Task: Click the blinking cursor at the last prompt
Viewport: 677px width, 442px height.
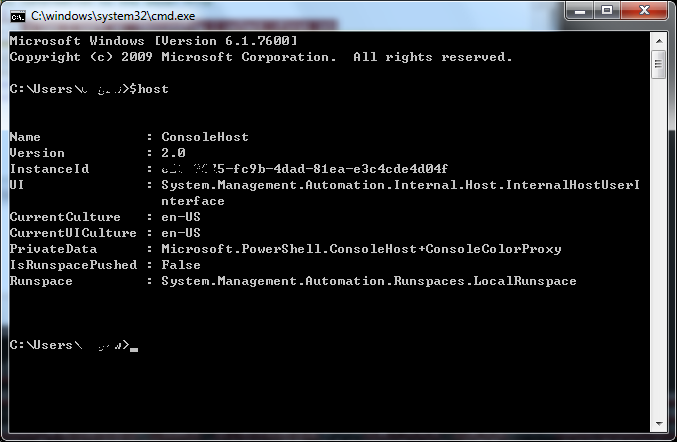Action: pyautogui.click(x=134, y=349)
